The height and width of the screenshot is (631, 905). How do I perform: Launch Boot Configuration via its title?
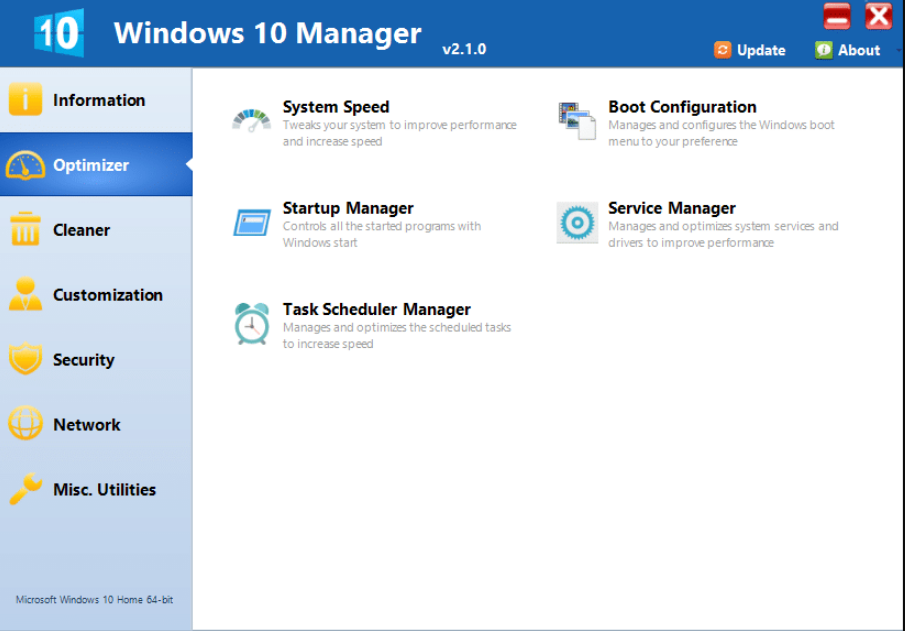coord(682,107)
